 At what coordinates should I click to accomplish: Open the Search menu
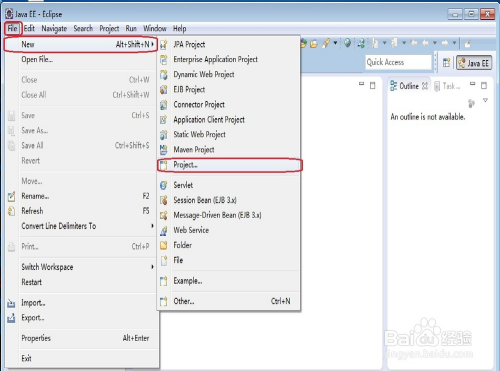(x=83, y=29)
